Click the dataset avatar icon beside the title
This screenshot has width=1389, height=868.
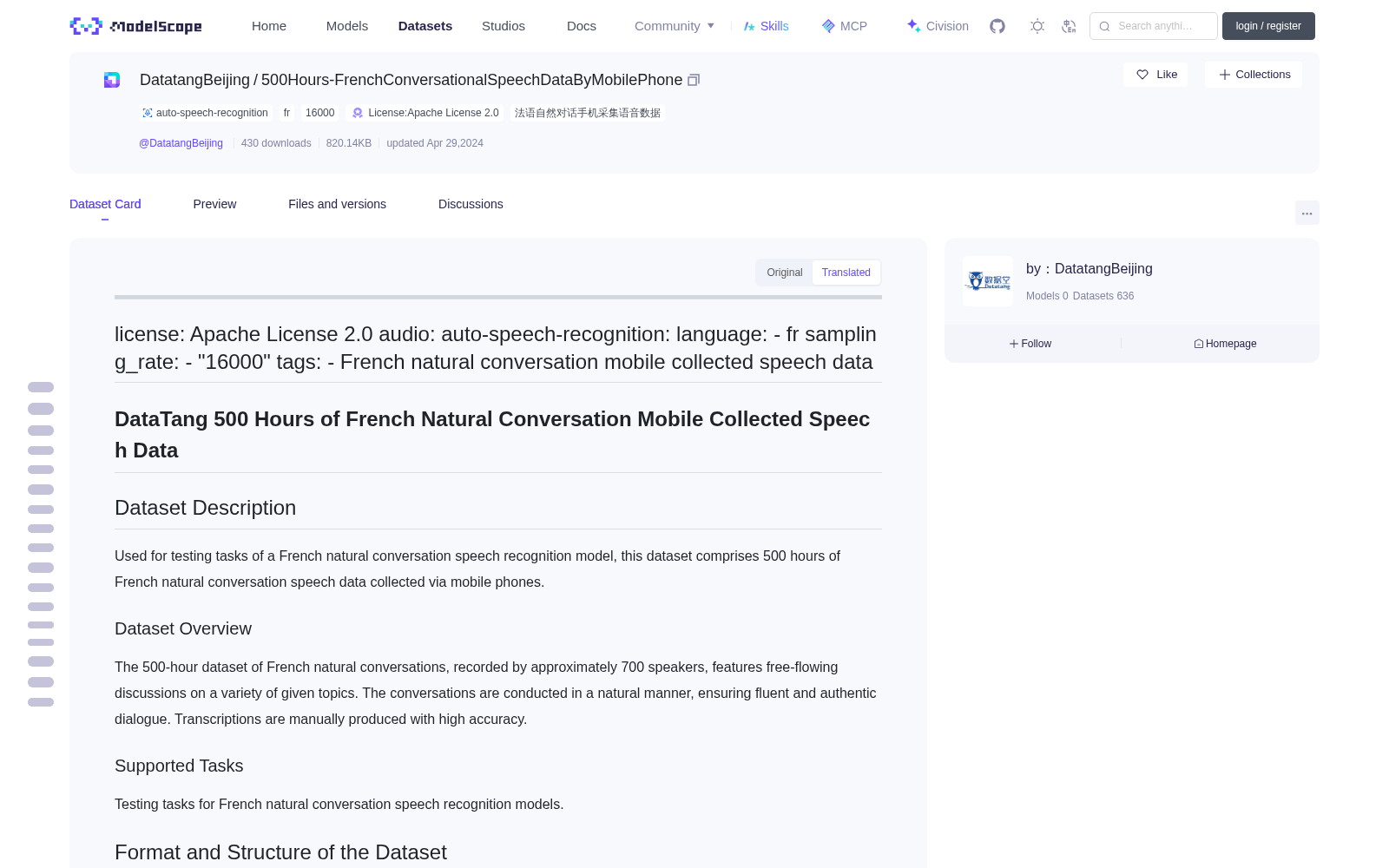point(112,80)
